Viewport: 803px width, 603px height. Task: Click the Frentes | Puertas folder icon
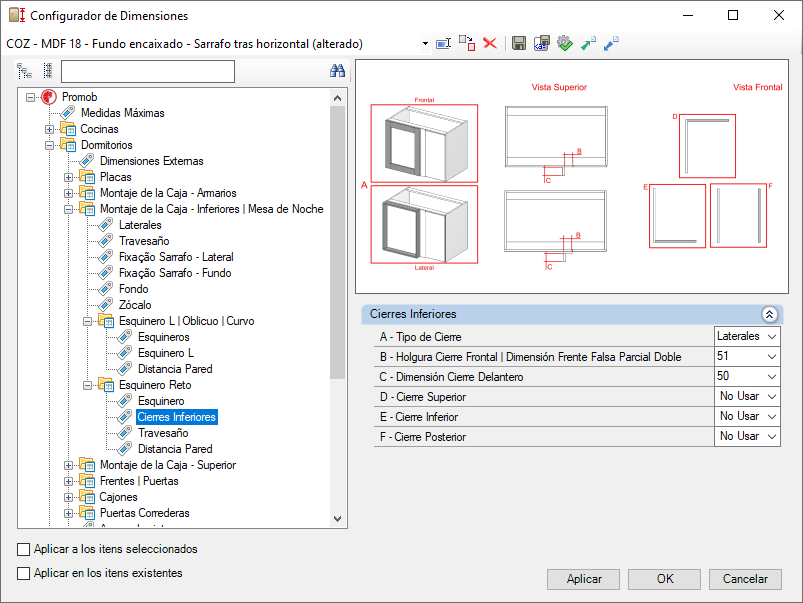(87, 482)
